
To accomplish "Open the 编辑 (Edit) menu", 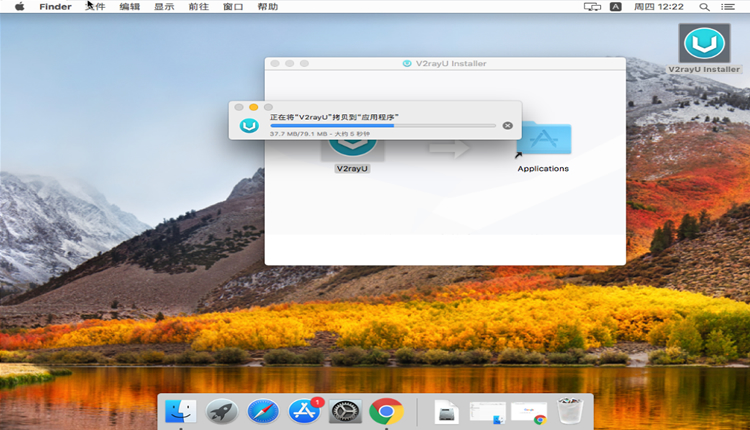I will coord(130,6).
